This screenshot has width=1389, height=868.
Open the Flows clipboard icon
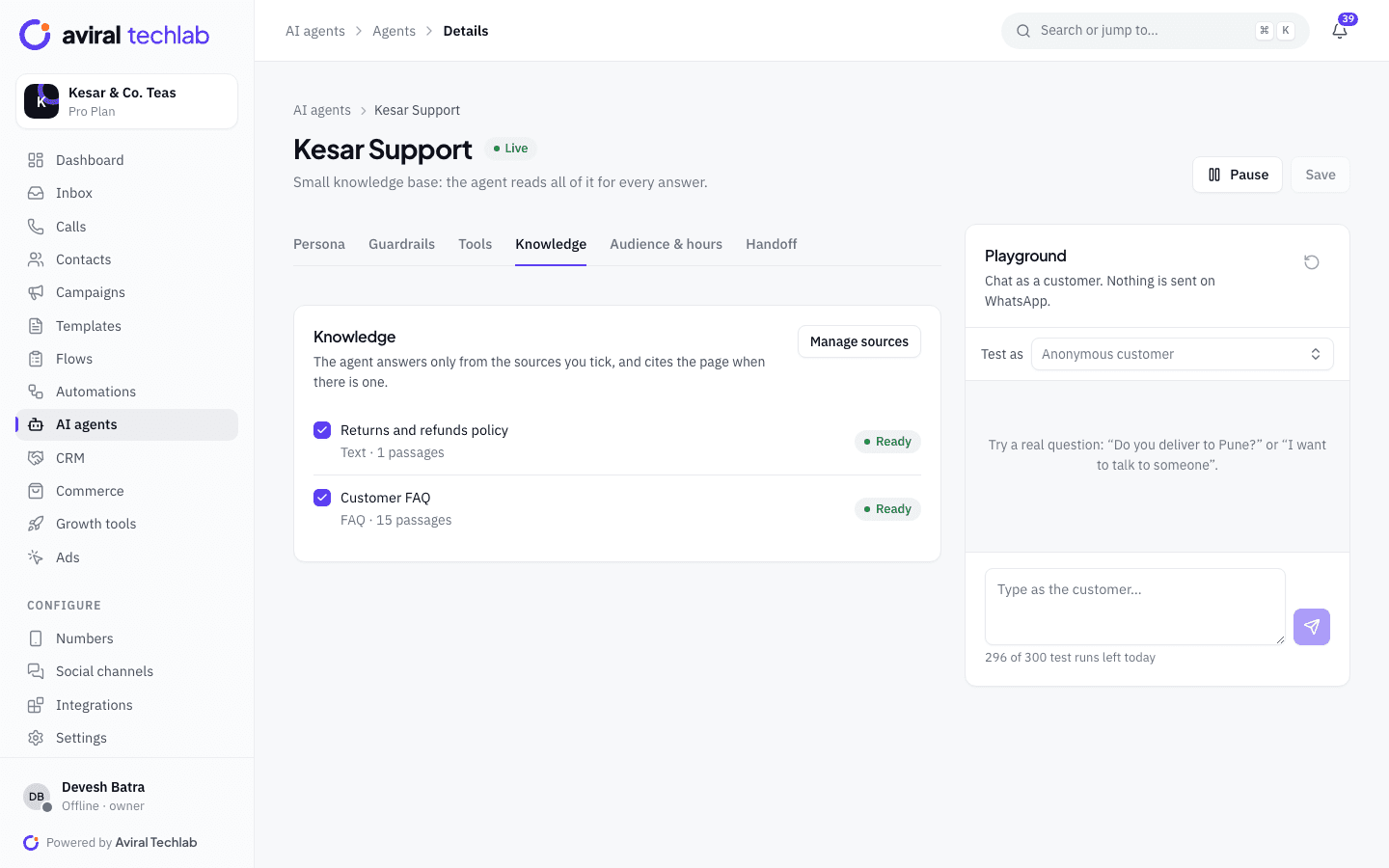[x=36, y=359]
